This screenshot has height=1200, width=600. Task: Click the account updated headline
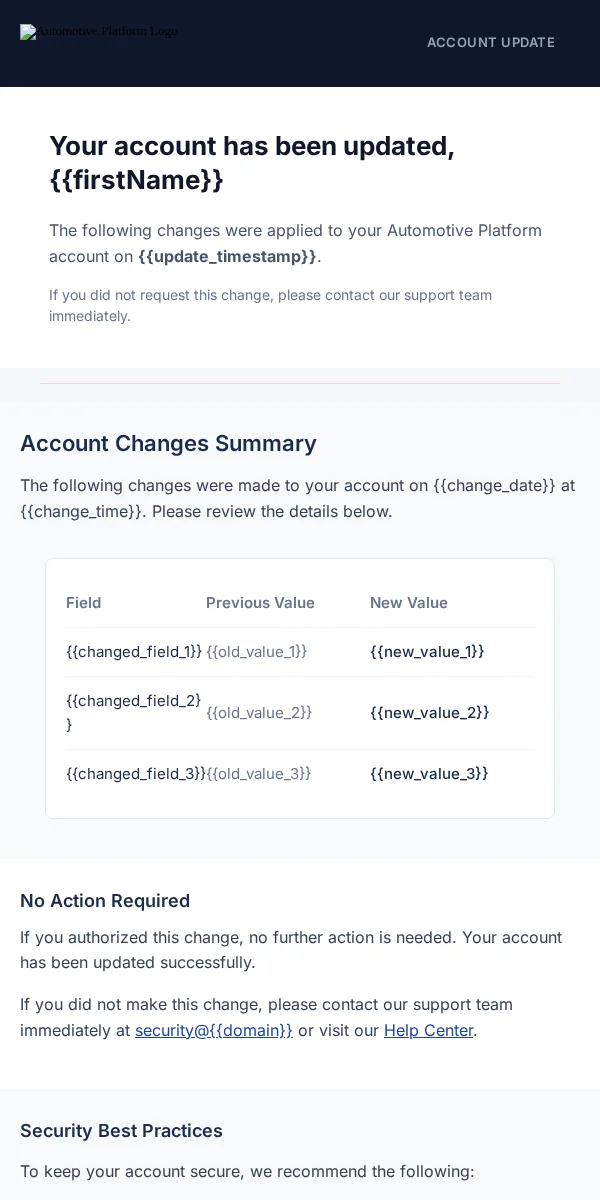[x=252, y=163]
